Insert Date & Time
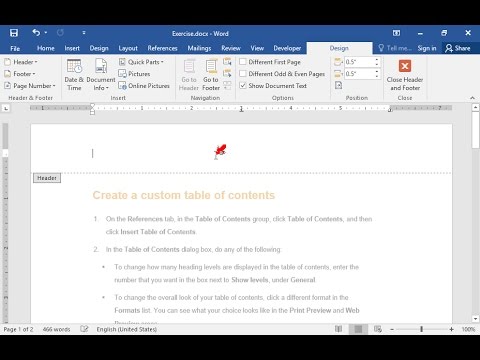The height and width of the screenshot is (360, 480). pyautogui.click(x=74, y=75)
